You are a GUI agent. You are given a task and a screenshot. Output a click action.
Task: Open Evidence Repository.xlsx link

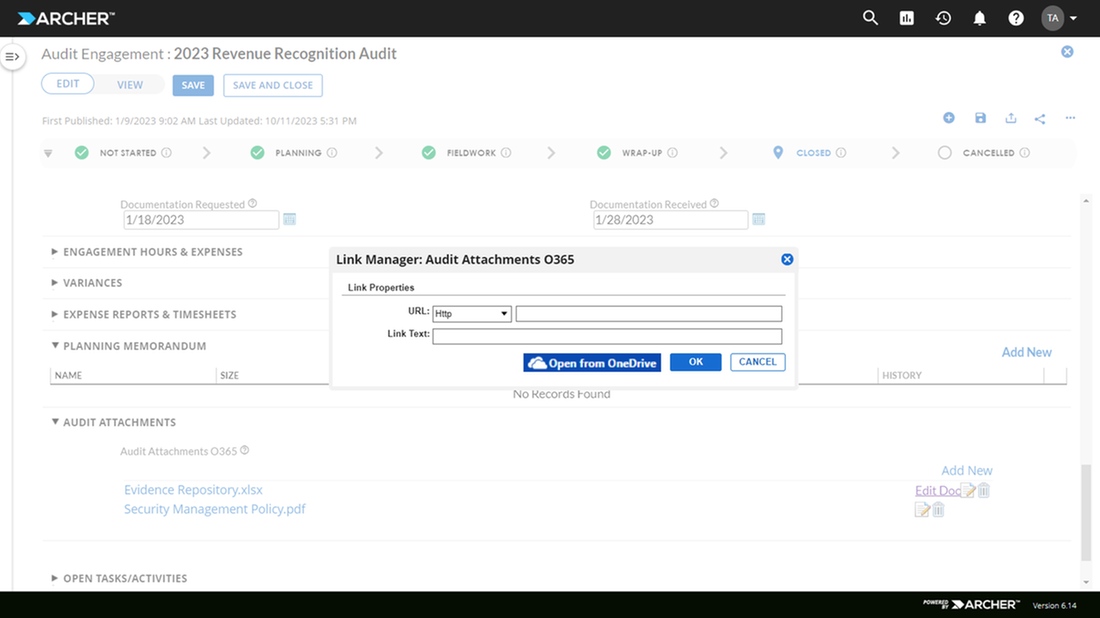coord(193,490)
